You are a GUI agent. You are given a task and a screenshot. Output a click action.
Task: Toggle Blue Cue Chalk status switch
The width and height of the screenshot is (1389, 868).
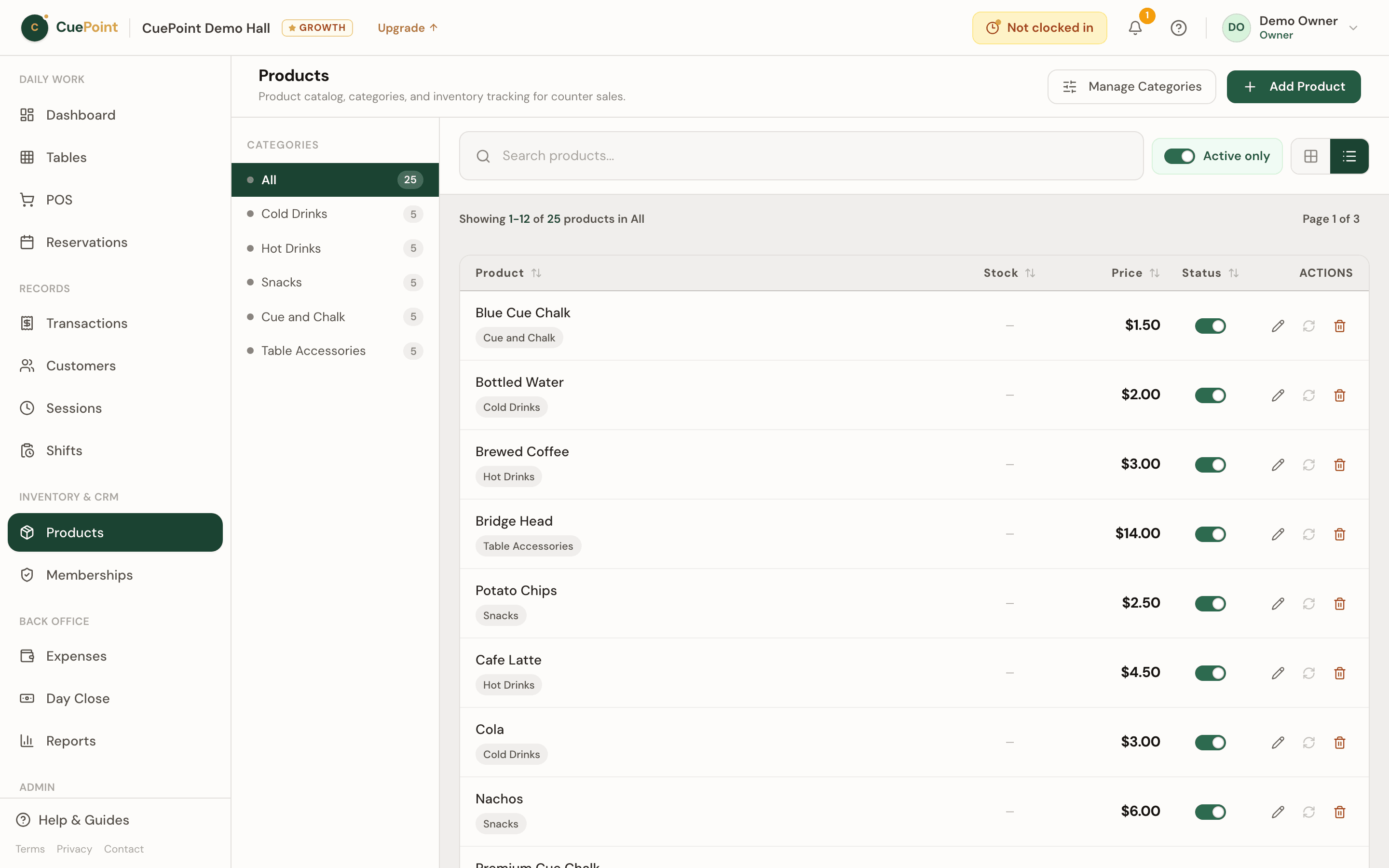point(1210,326)
